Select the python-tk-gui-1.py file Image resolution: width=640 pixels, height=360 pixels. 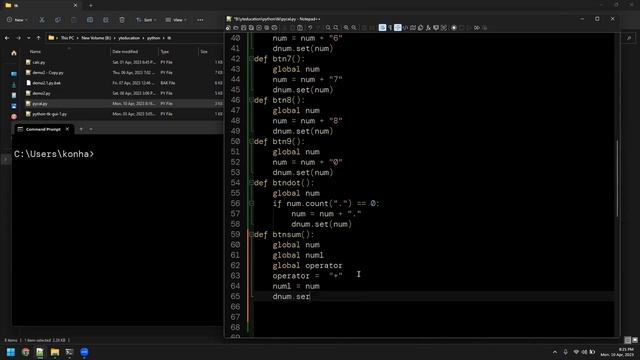(x=123, y=114)
